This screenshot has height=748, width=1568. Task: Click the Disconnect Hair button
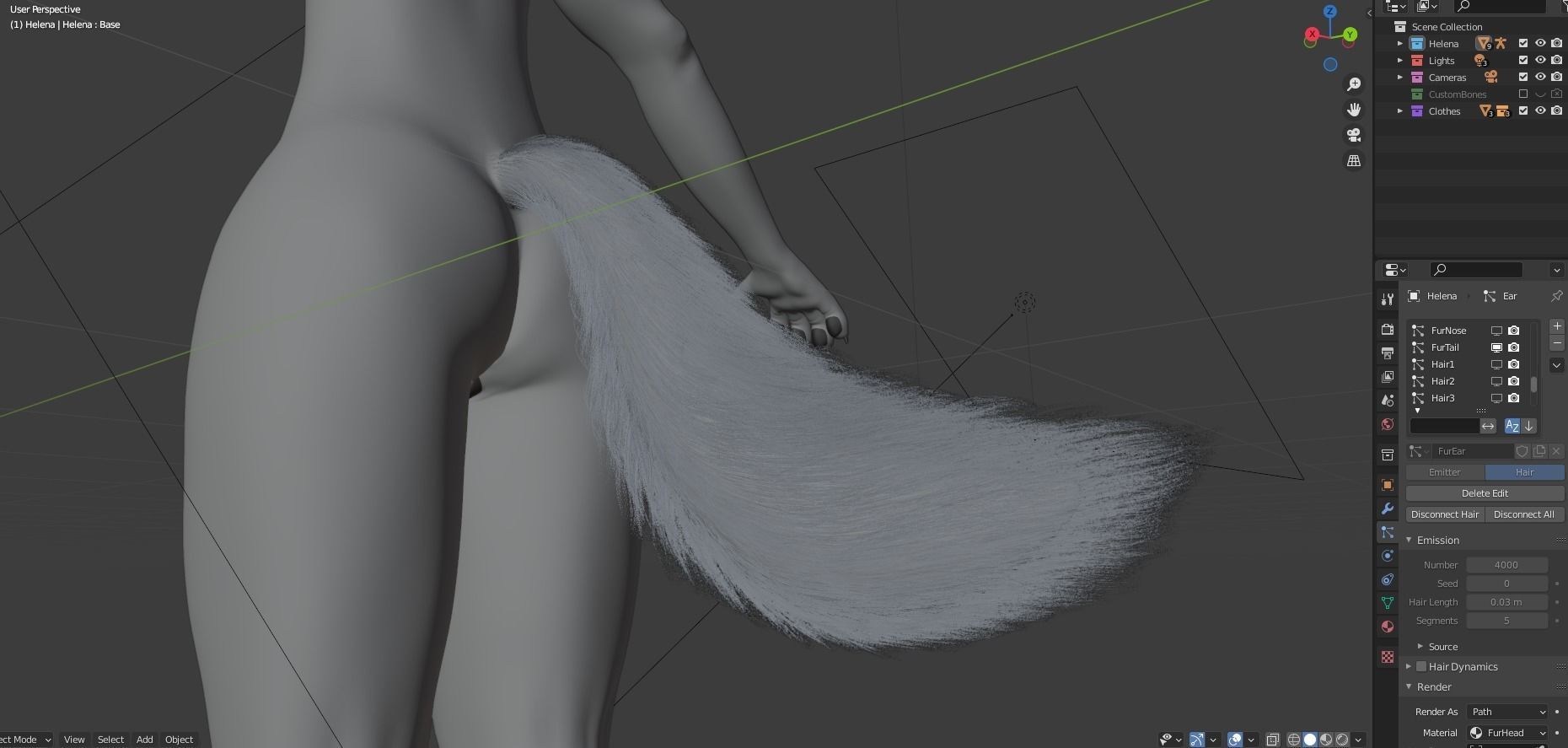[1445, 514]
